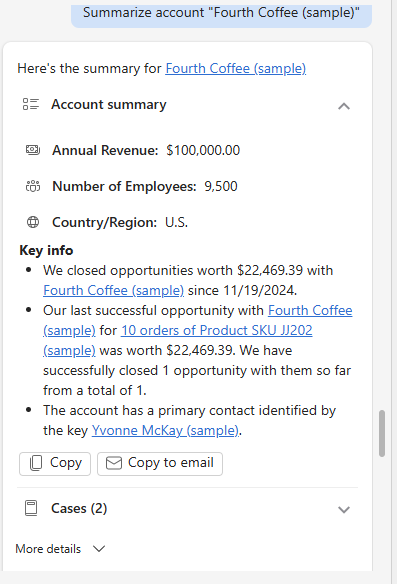Viewport: 397px width, 584px height.
Task: Click the Copy button
Action: click(x=55, y=464)
